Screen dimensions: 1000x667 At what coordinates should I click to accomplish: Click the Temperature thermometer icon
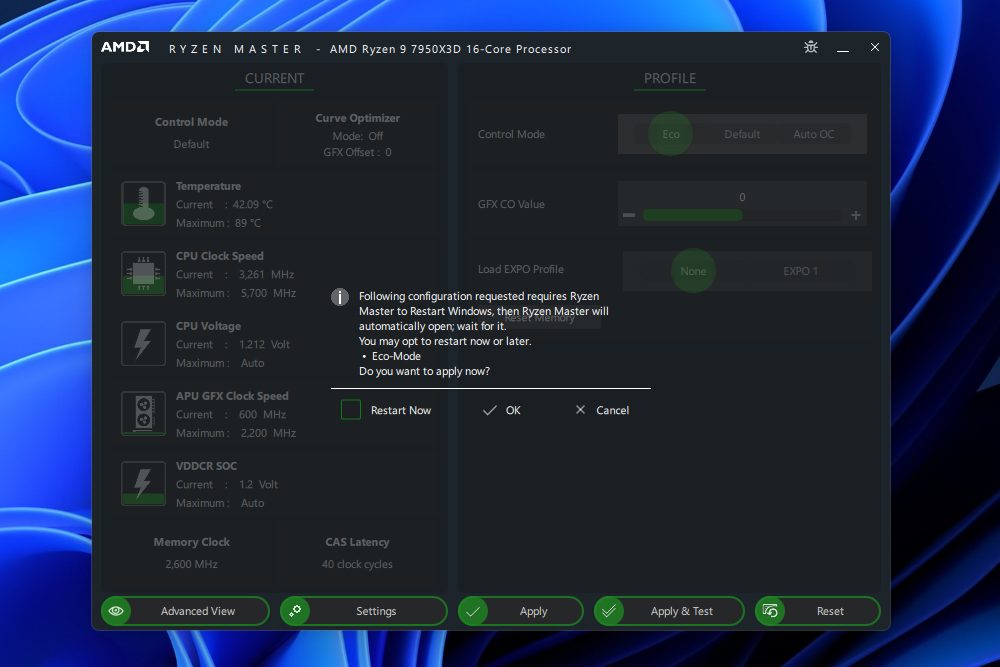(x=143, y=203)
